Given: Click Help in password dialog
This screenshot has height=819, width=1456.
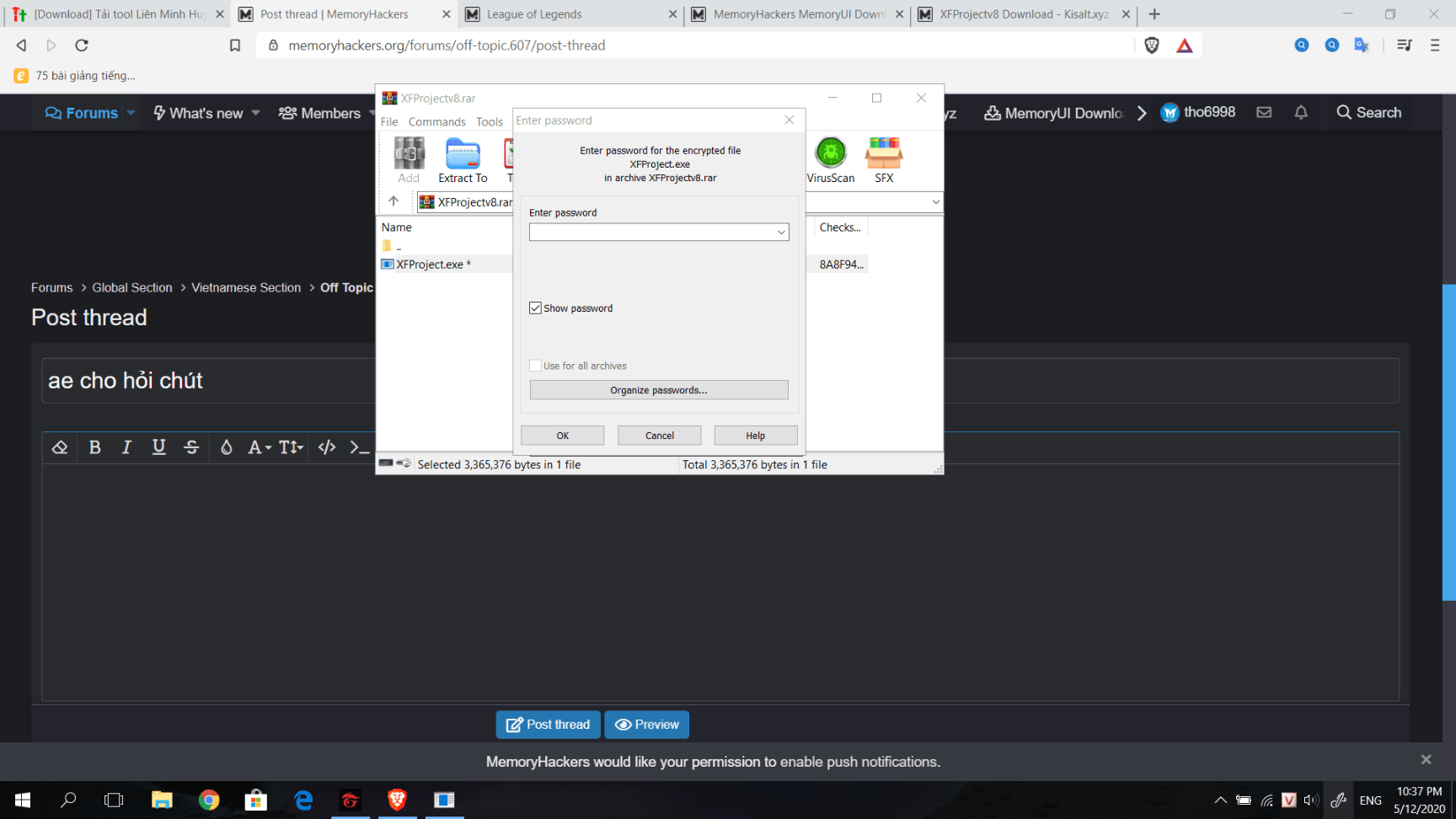Looking at the screenshot, I should 755,436.
